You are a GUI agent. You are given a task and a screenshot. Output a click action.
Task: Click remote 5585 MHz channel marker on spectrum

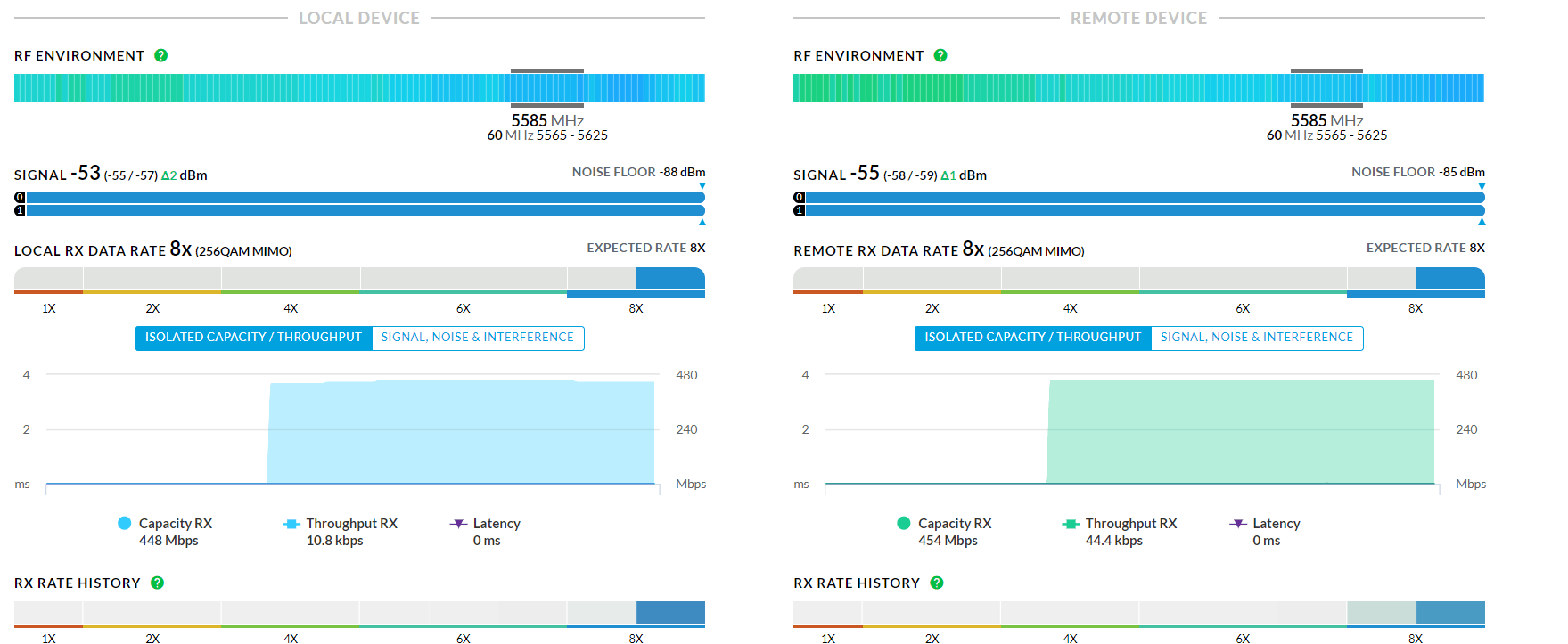tap(1326, 87)
